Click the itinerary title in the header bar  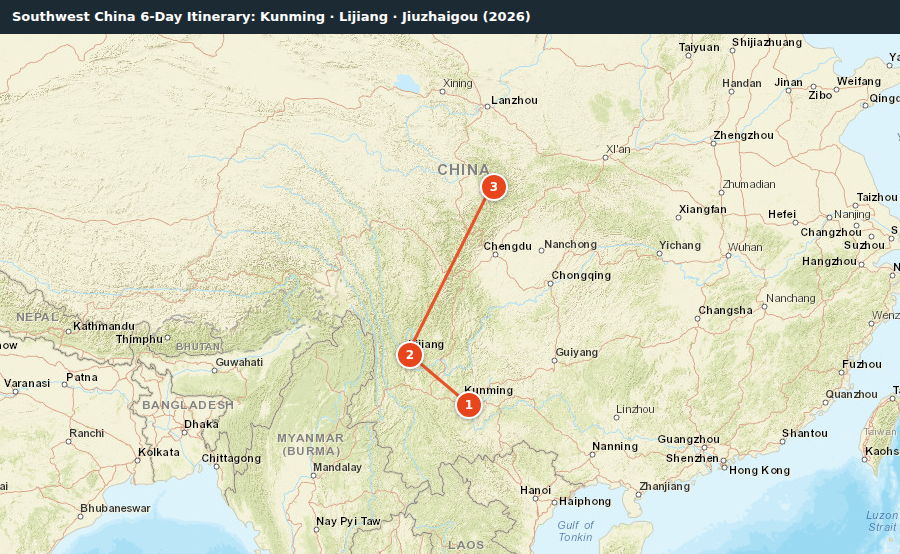tap(271, 16)
